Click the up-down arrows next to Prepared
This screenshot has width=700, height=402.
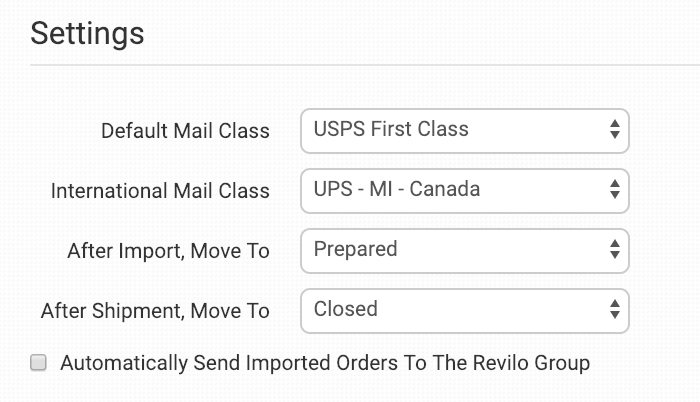coord(614,250)
